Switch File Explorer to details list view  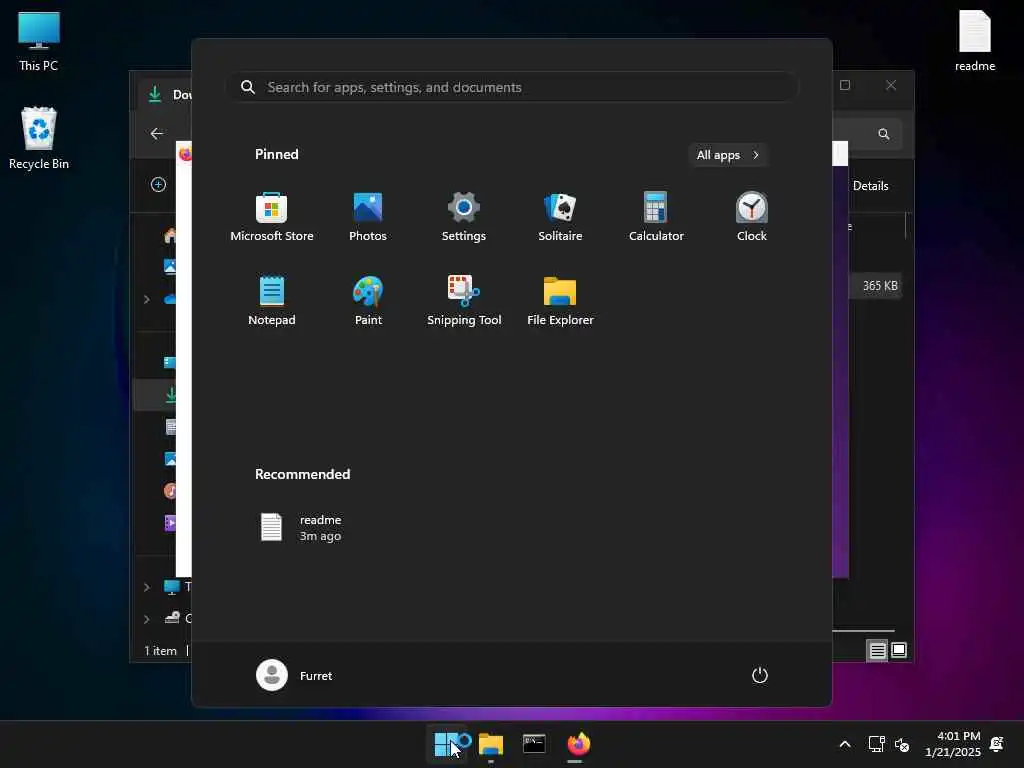pyautogui.click(x=877, y=650)
